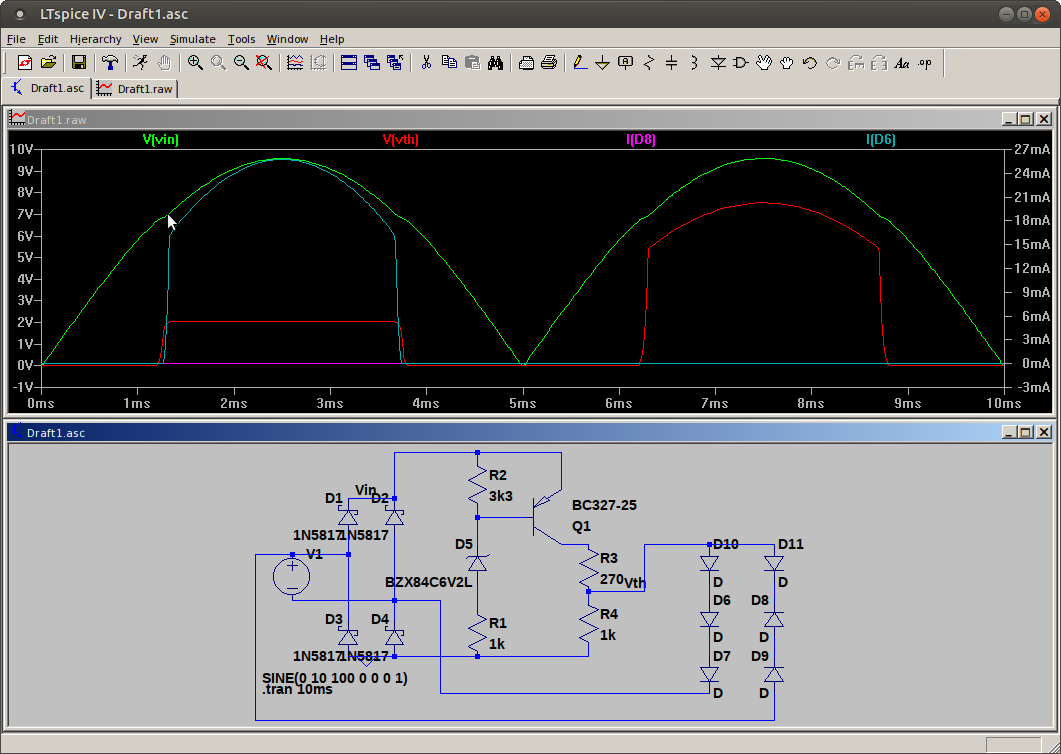
Task: Tile windows using the toolbar icon
Action: [349, 63]
